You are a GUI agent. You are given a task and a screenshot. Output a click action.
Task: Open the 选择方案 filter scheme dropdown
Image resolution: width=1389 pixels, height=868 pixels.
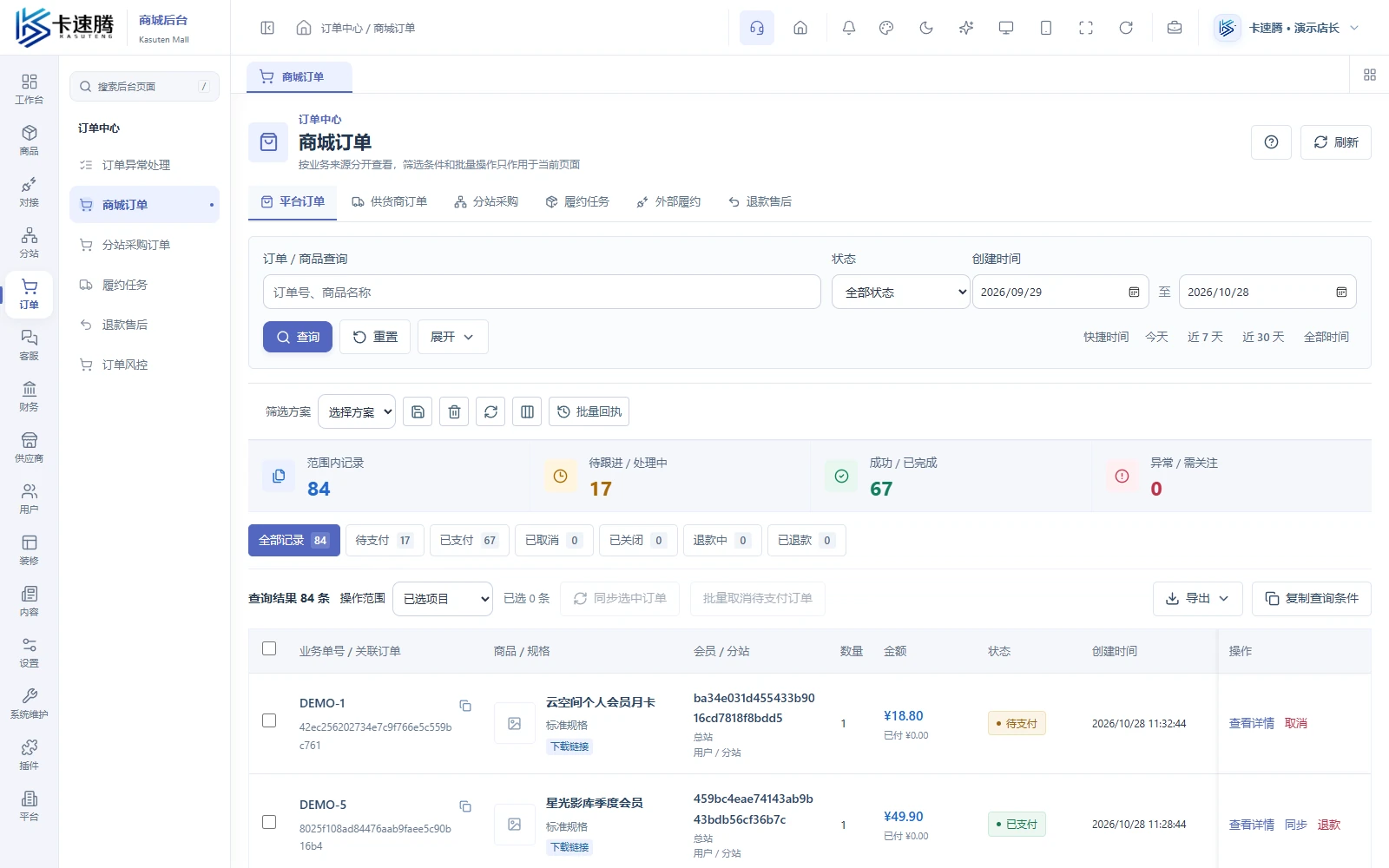click(x=357, y=411)
